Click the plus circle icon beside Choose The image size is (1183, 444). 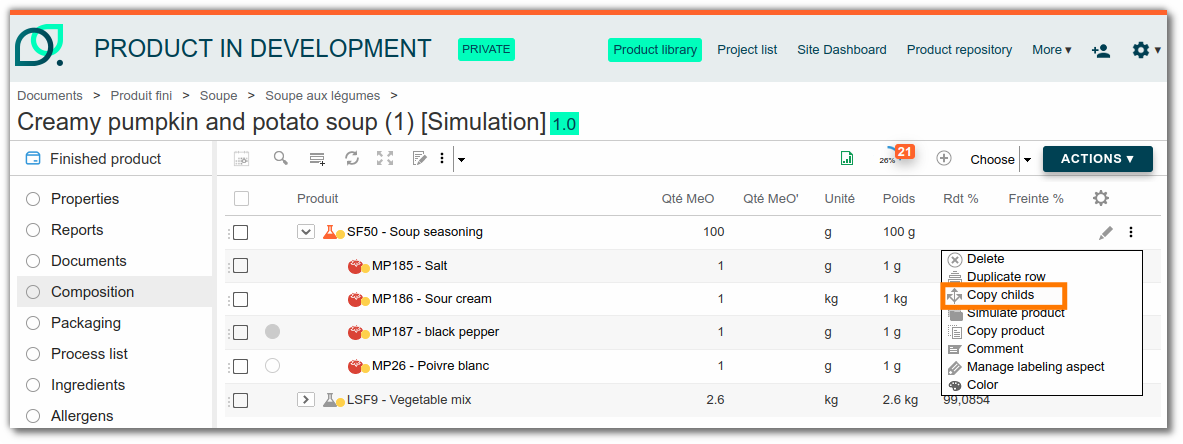click(943, 158)
